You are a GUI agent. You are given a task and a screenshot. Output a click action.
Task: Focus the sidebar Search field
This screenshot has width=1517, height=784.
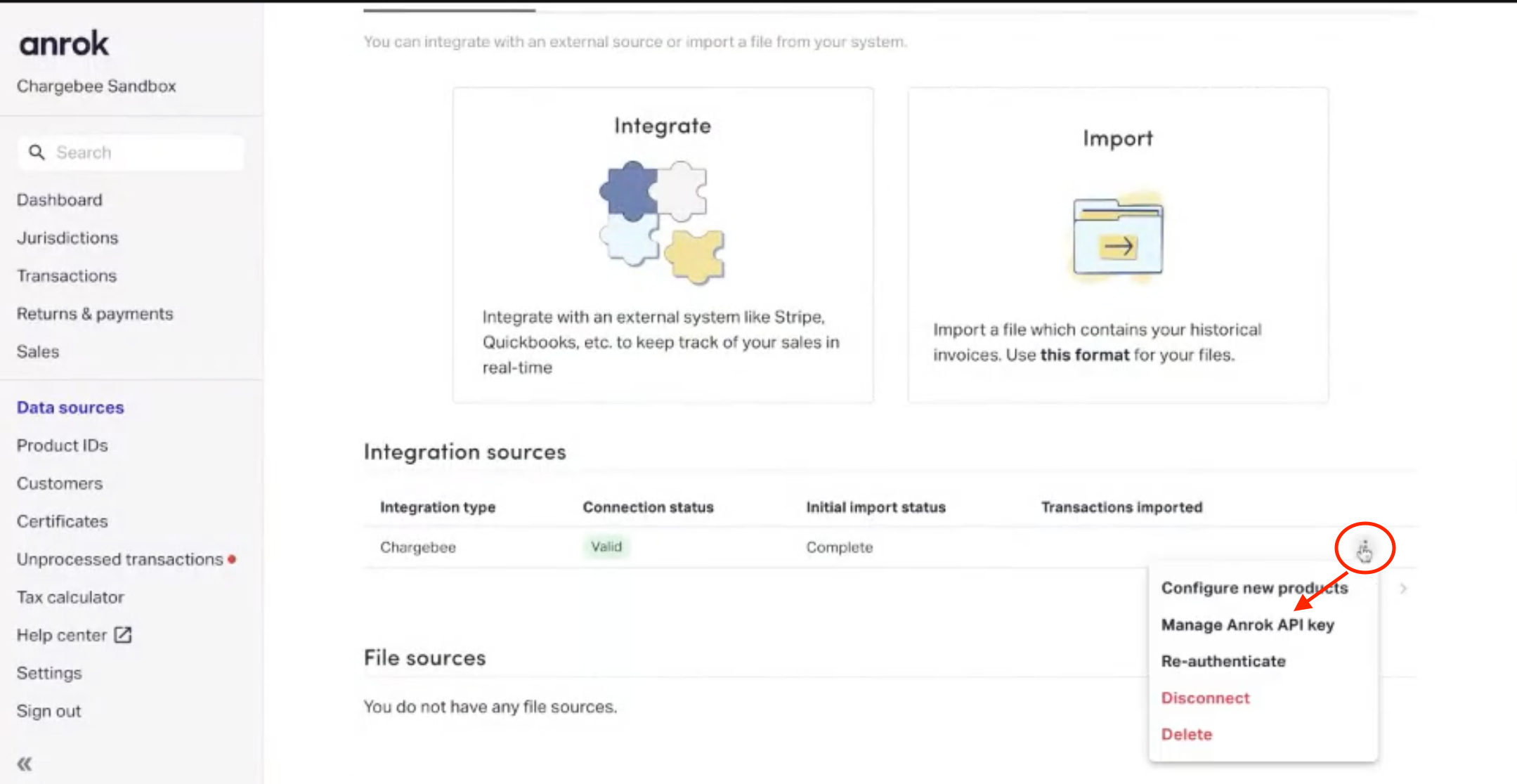(141, 152)
